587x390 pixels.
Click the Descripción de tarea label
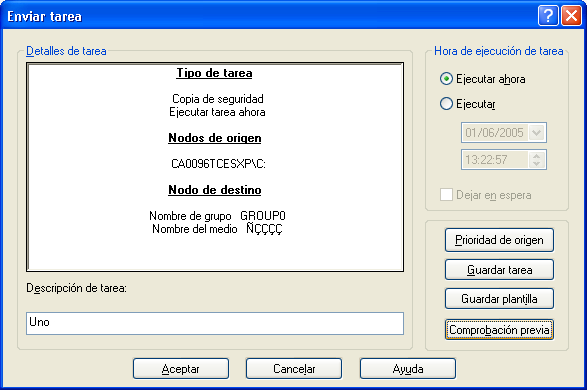(x=76, y=288)
